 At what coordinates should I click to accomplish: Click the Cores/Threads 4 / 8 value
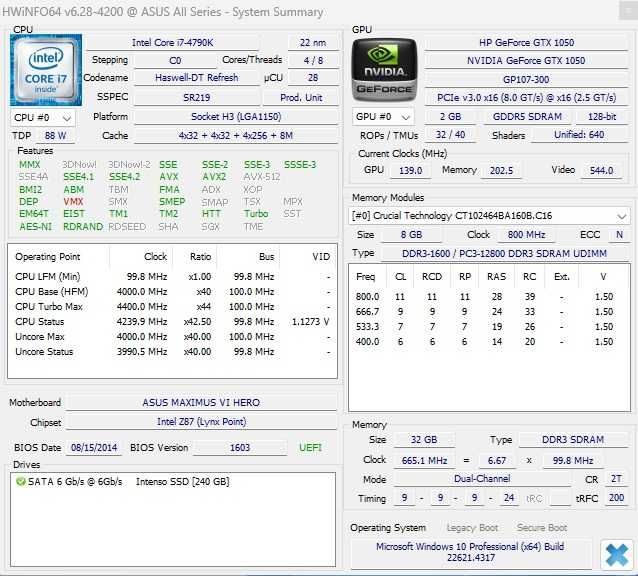(313, 61)
